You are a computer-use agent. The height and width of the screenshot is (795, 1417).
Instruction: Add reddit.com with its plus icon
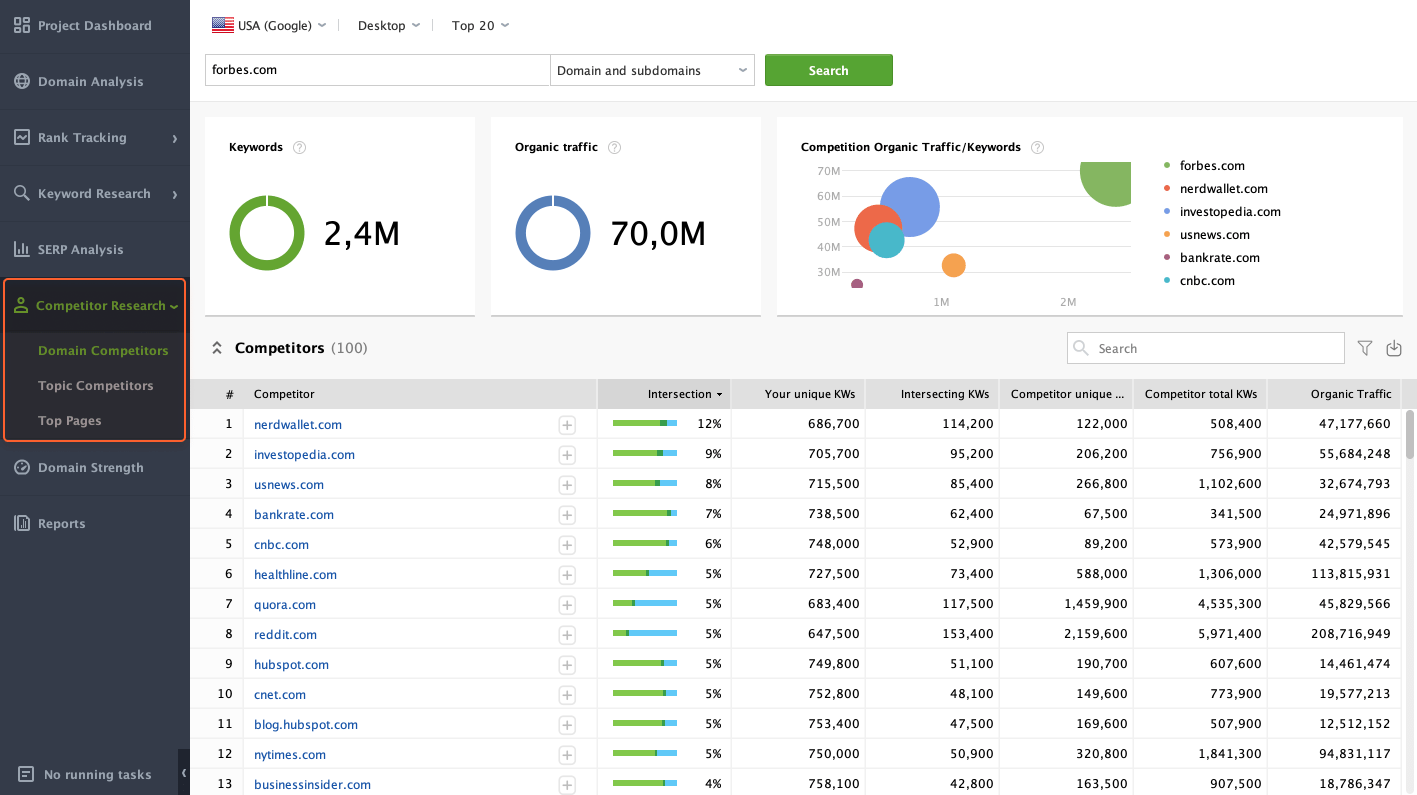tap(567, 635)
